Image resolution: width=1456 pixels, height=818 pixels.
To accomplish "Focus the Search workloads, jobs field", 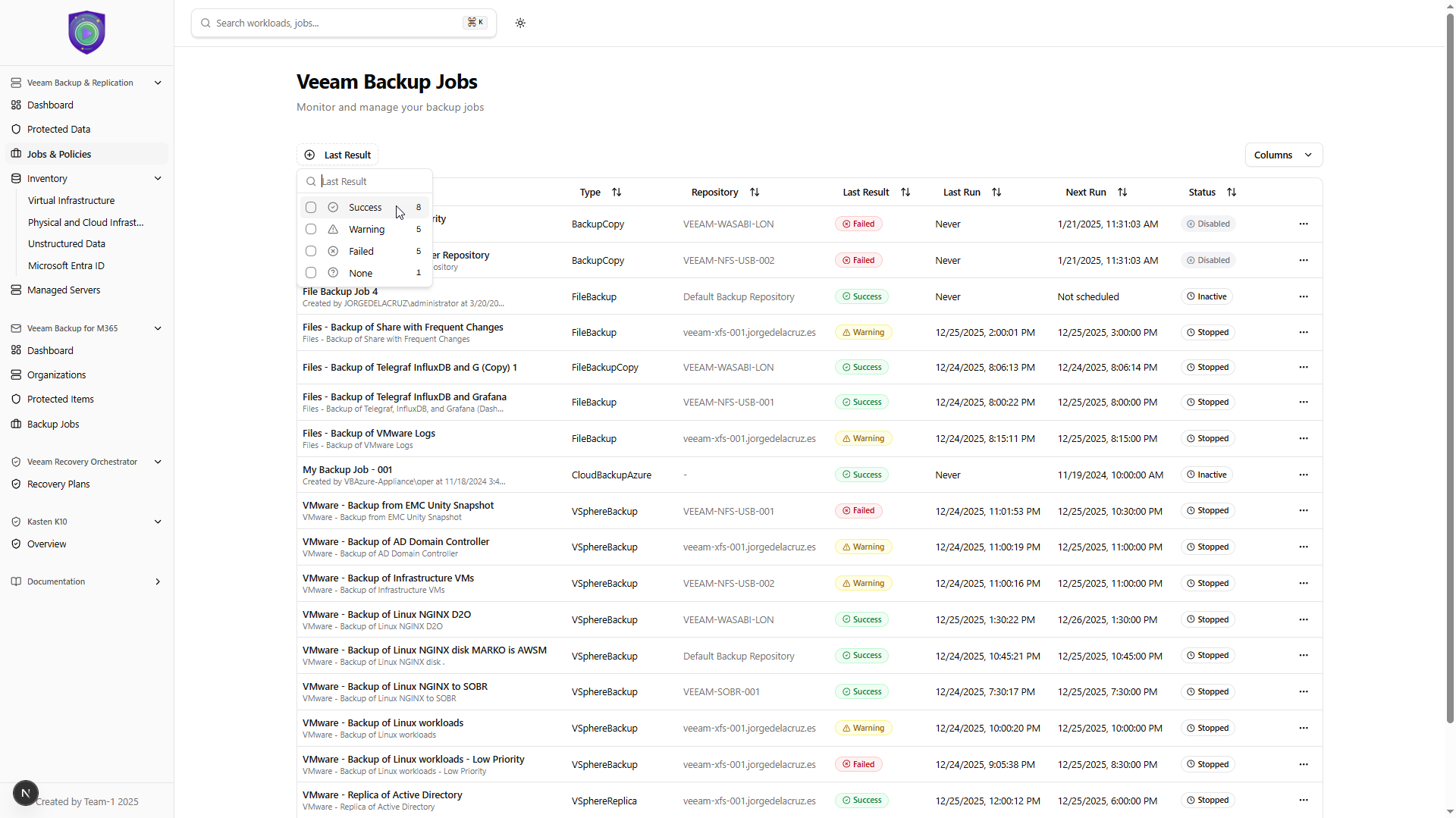I will [x=337, y=23].
